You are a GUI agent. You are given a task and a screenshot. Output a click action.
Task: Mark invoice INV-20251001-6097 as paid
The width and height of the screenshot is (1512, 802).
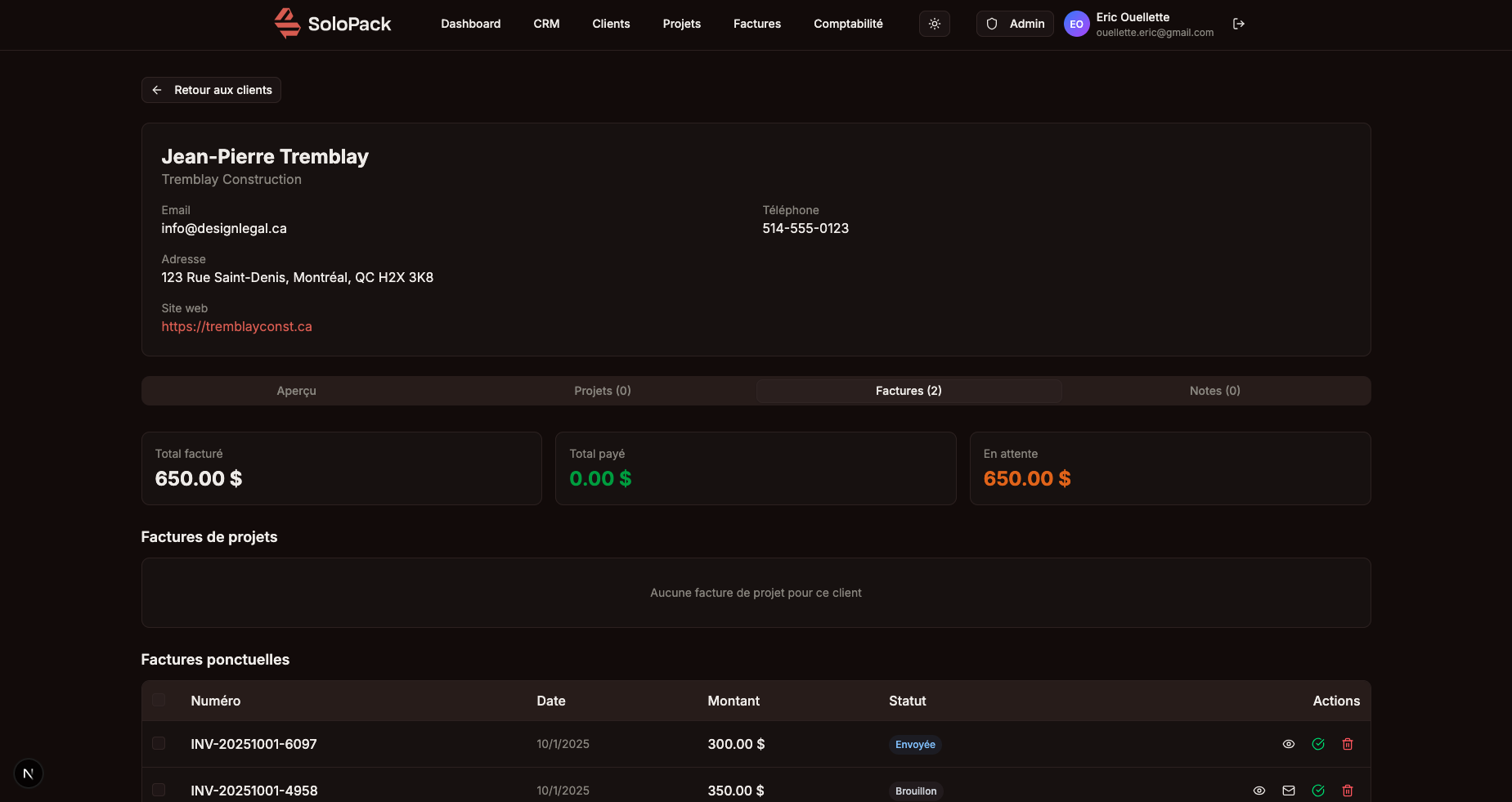tap(1317, 744)
